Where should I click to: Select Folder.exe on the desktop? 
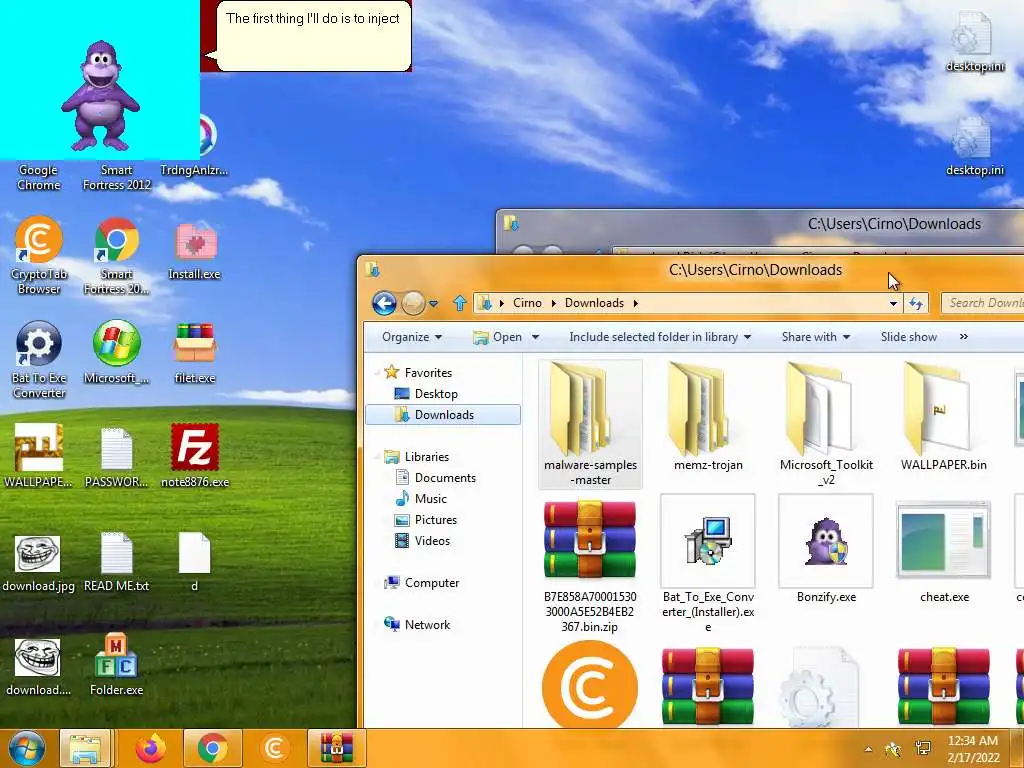[116, 665]
